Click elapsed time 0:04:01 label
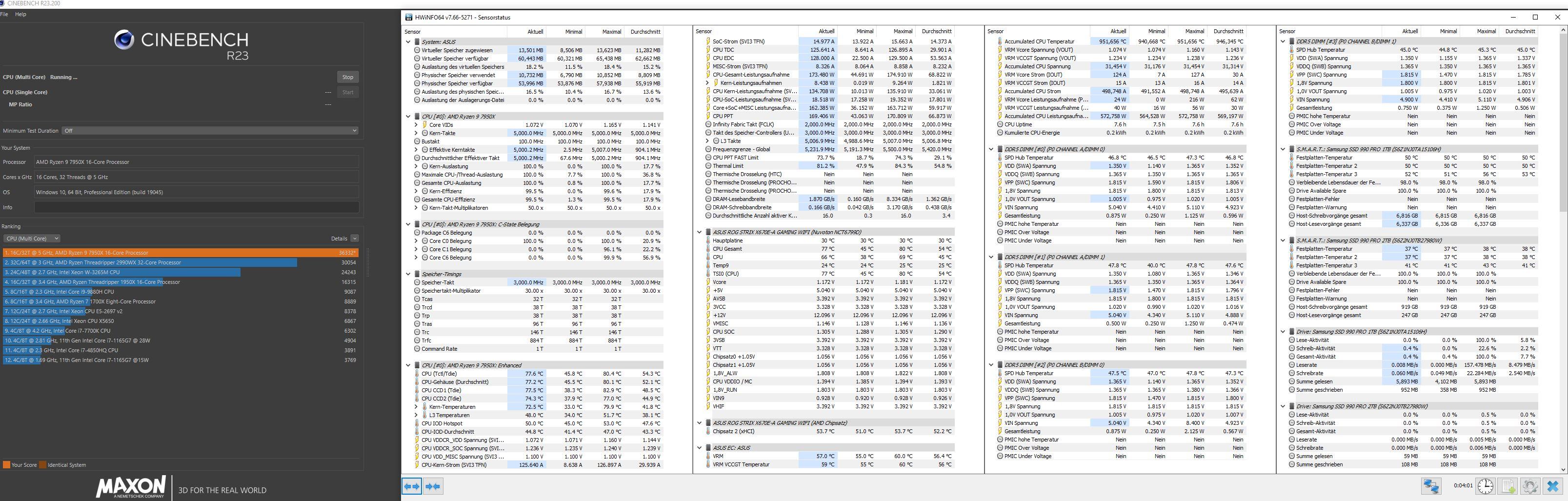The image size is (1568, 501). click(x=1462, y=486)
